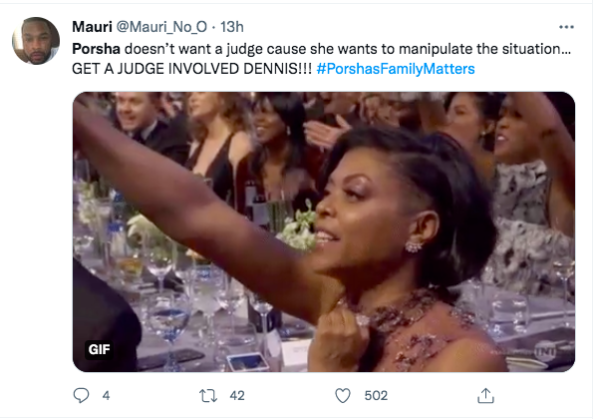This screenshot has height=419, width=595.
Task: Retweet using the arrows icon
Action: [208, 396]
